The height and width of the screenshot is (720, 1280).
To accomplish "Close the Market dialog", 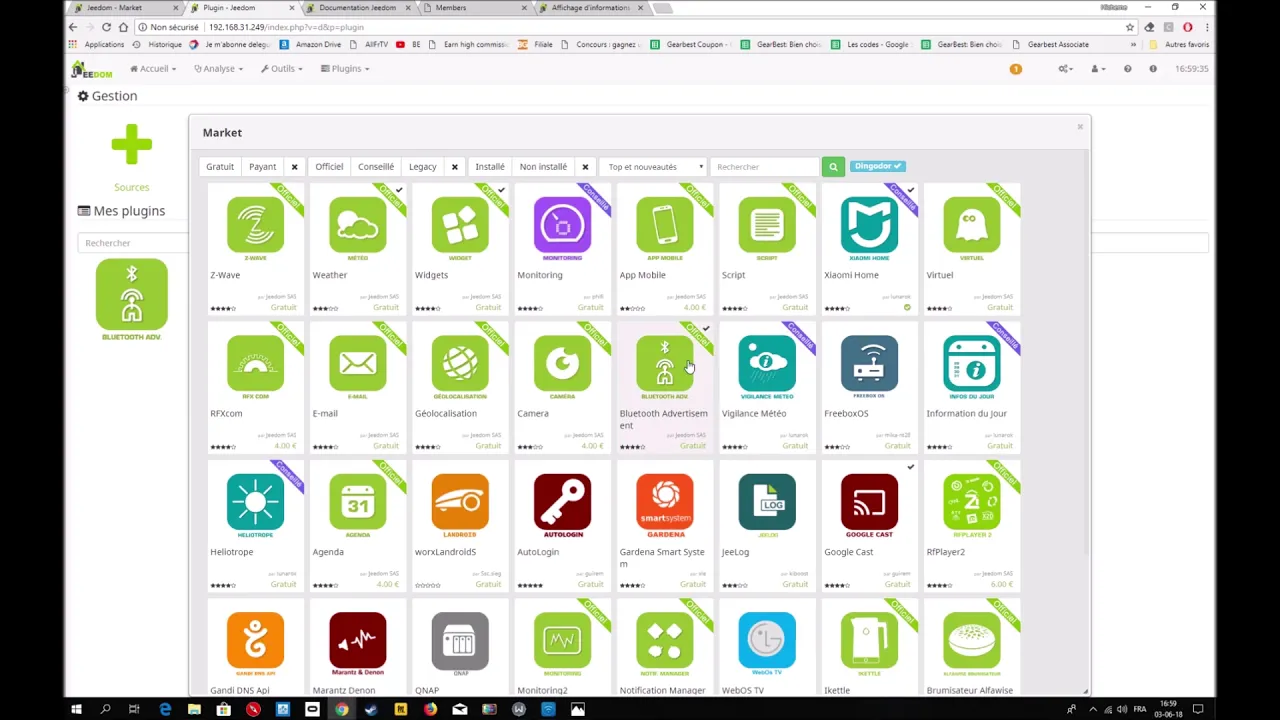I will click(x=1080, y=126).
